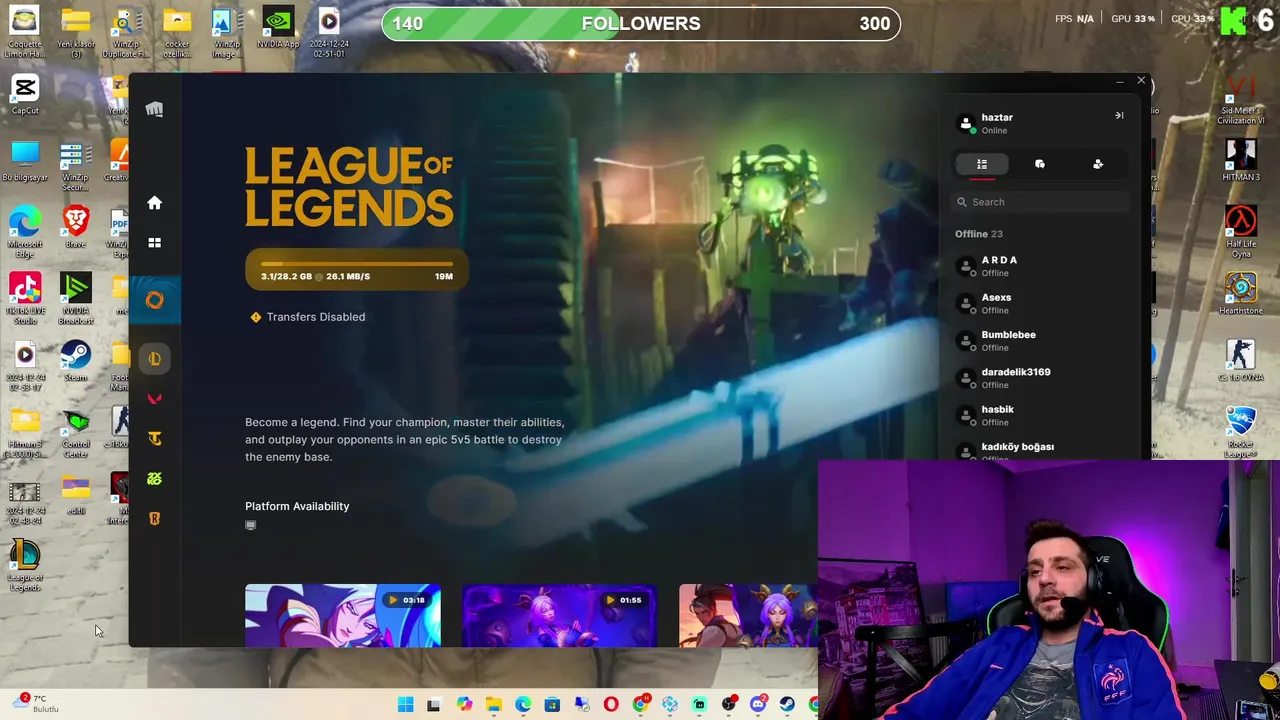Open Opera browser from the taskbar
Image resolution: width=1280 pixels, height=720 pixels.
pos(611,705)
